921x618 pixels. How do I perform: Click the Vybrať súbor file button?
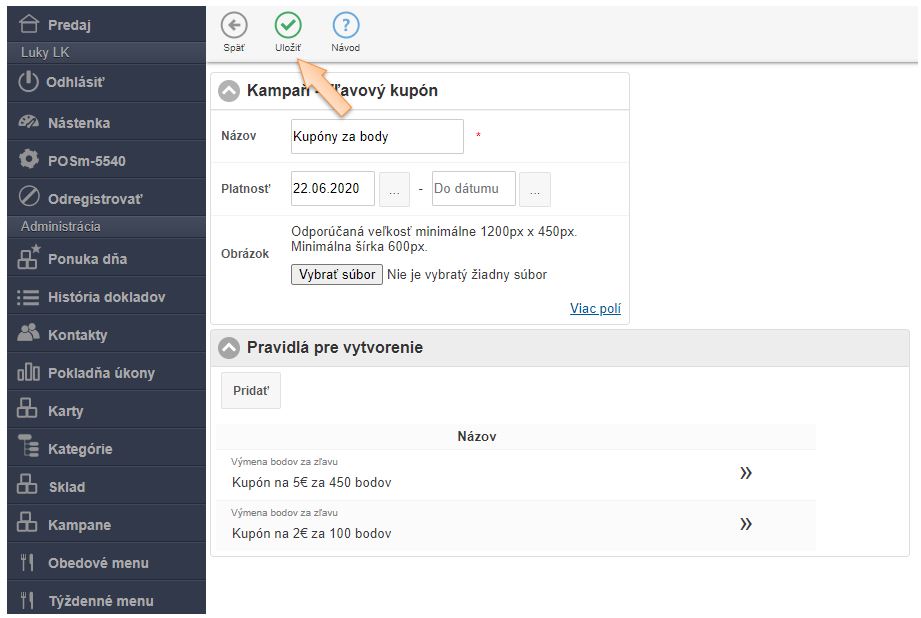[x=336, y=274]
